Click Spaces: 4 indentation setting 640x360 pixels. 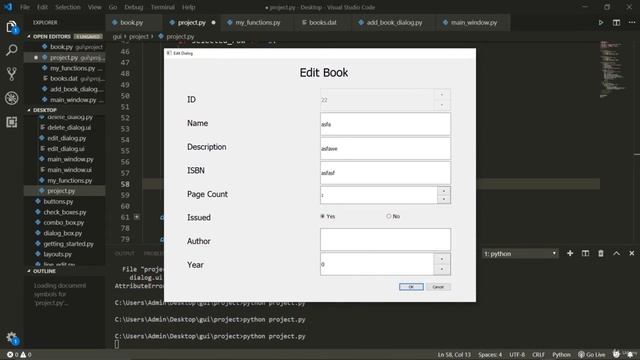click(490, 355)
